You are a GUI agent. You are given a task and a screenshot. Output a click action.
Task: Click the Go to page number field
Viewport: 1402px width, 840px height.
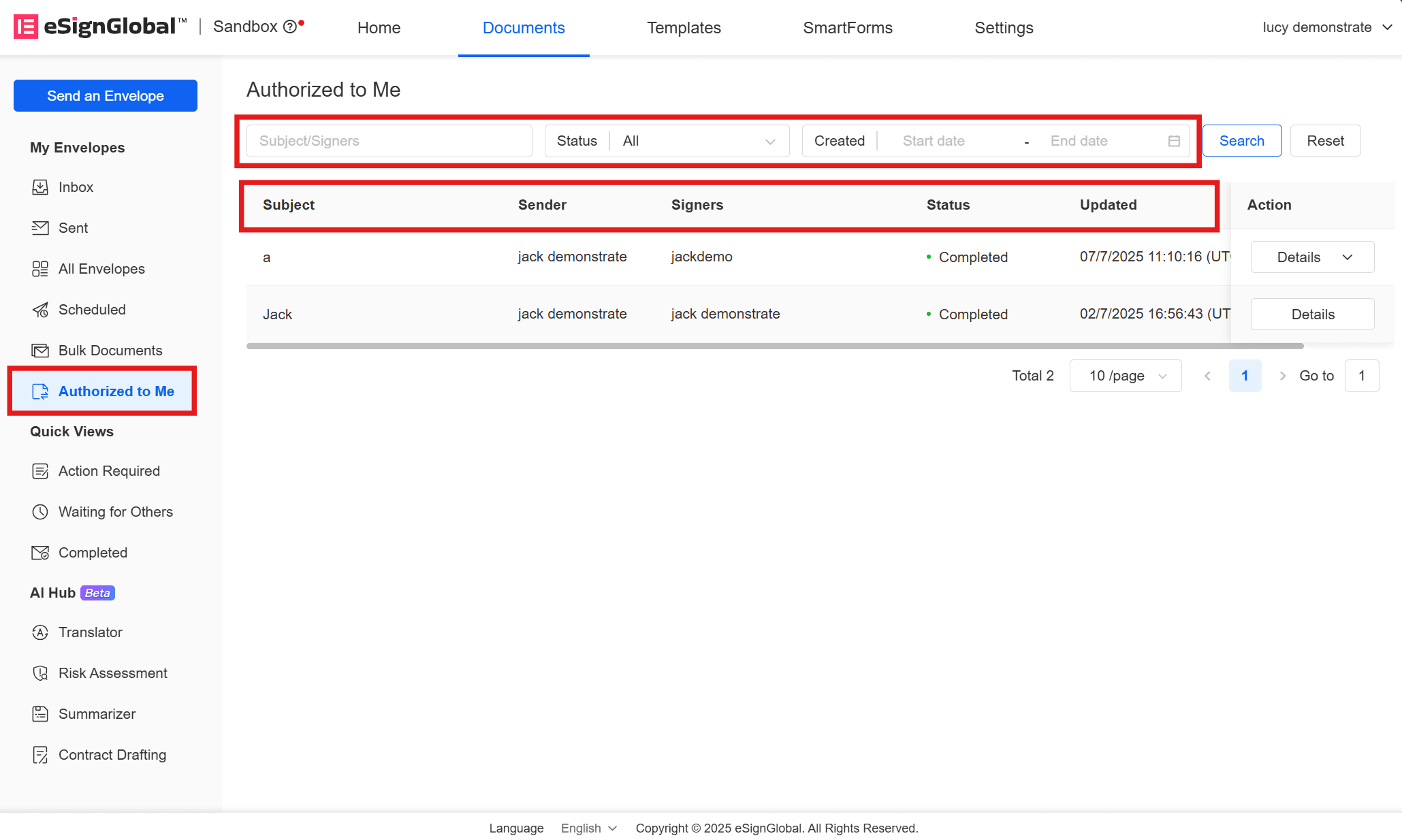(1362, 376)
